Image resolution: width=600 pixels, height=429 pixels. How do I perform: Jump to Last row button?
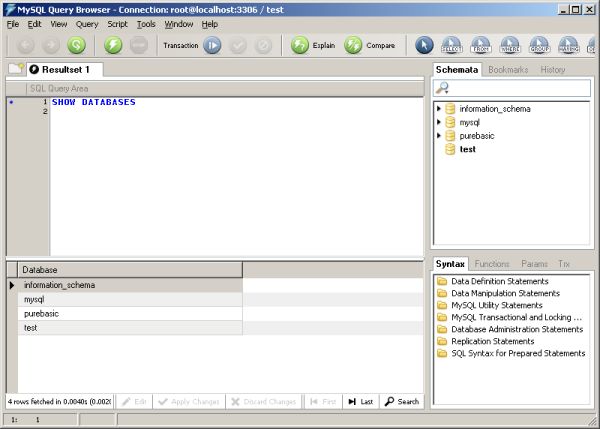360,401
